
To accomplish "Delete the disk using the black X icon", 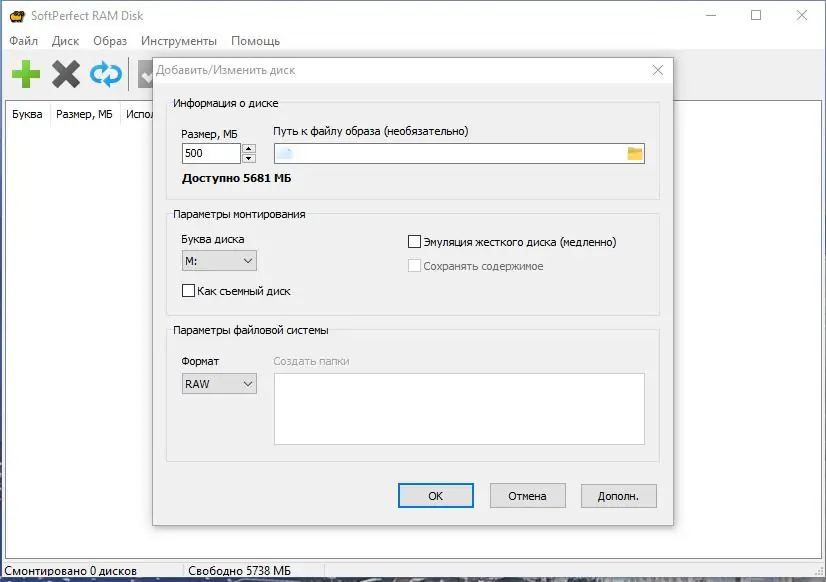I will tap(64, 74).
